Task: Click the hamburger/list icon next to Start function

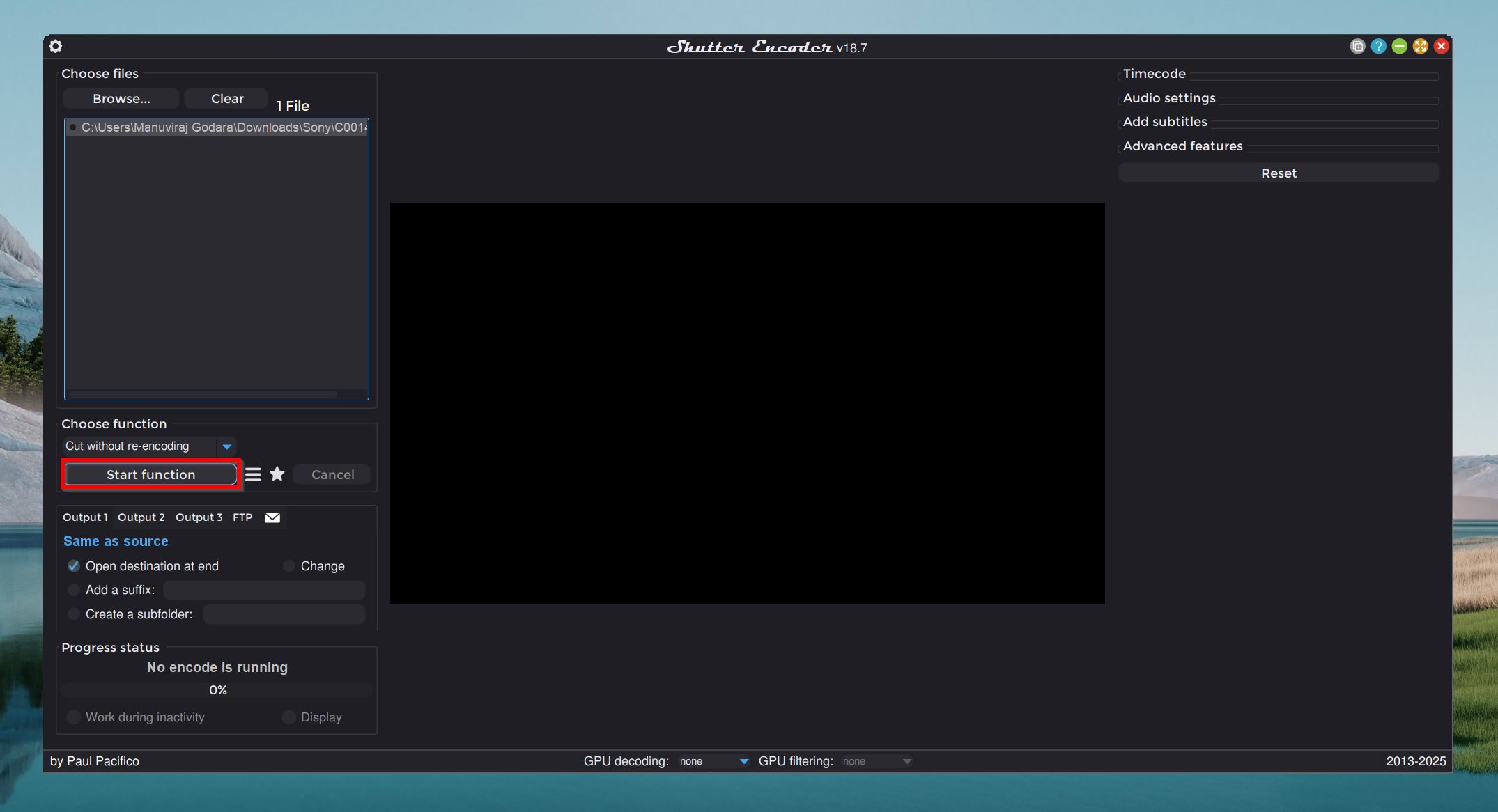Action: tap(253, 474)
